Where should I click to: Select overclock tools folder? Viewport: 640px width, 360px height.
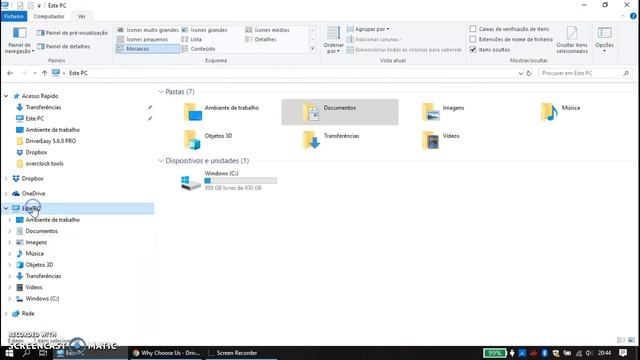(44, 163)
